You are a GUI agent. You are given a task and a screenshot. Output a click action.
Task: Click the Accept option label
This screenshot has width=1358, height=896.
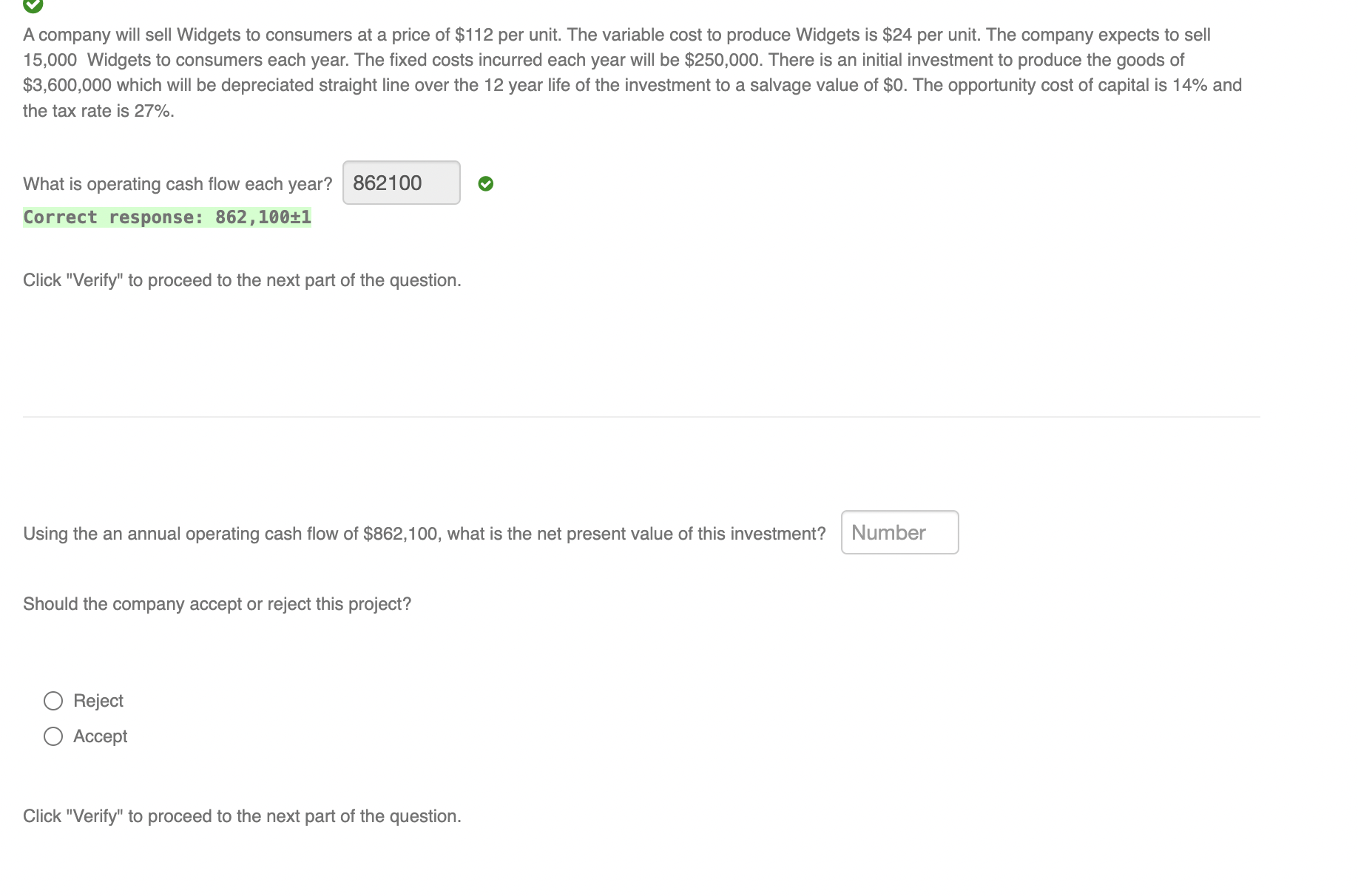[100, 736]
